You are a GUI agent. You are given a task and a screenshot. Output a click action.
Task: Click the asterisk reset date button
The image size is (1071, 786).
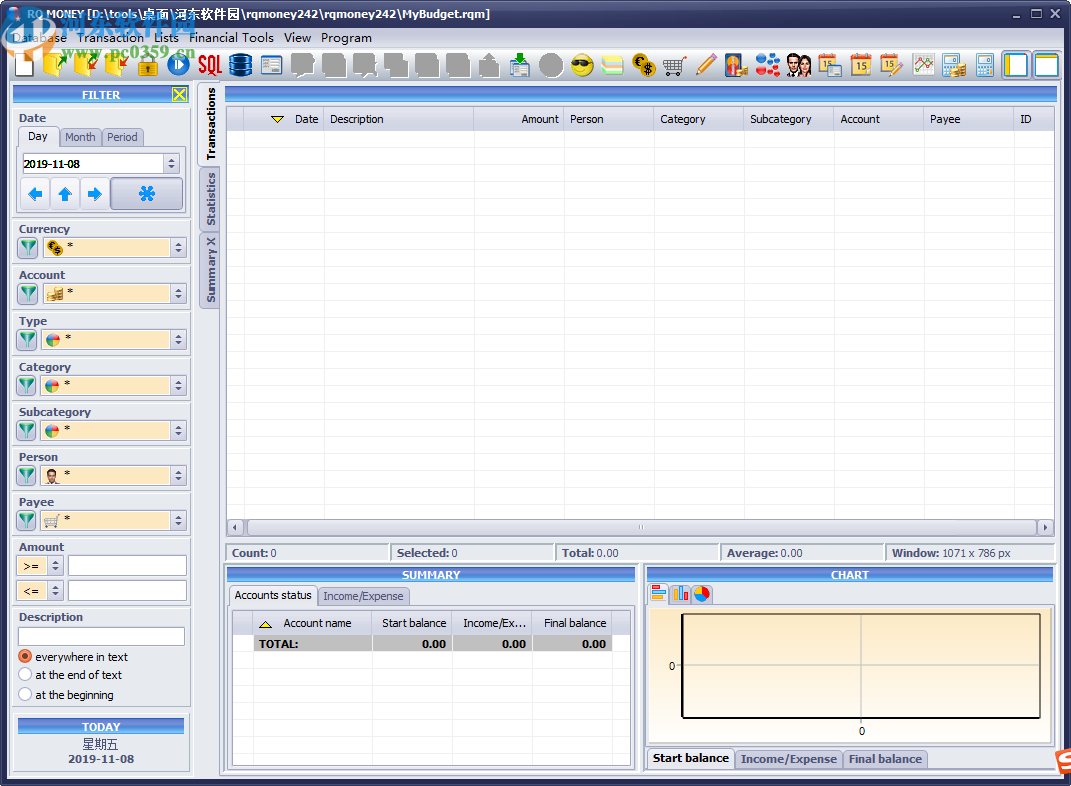click(146, 194)
